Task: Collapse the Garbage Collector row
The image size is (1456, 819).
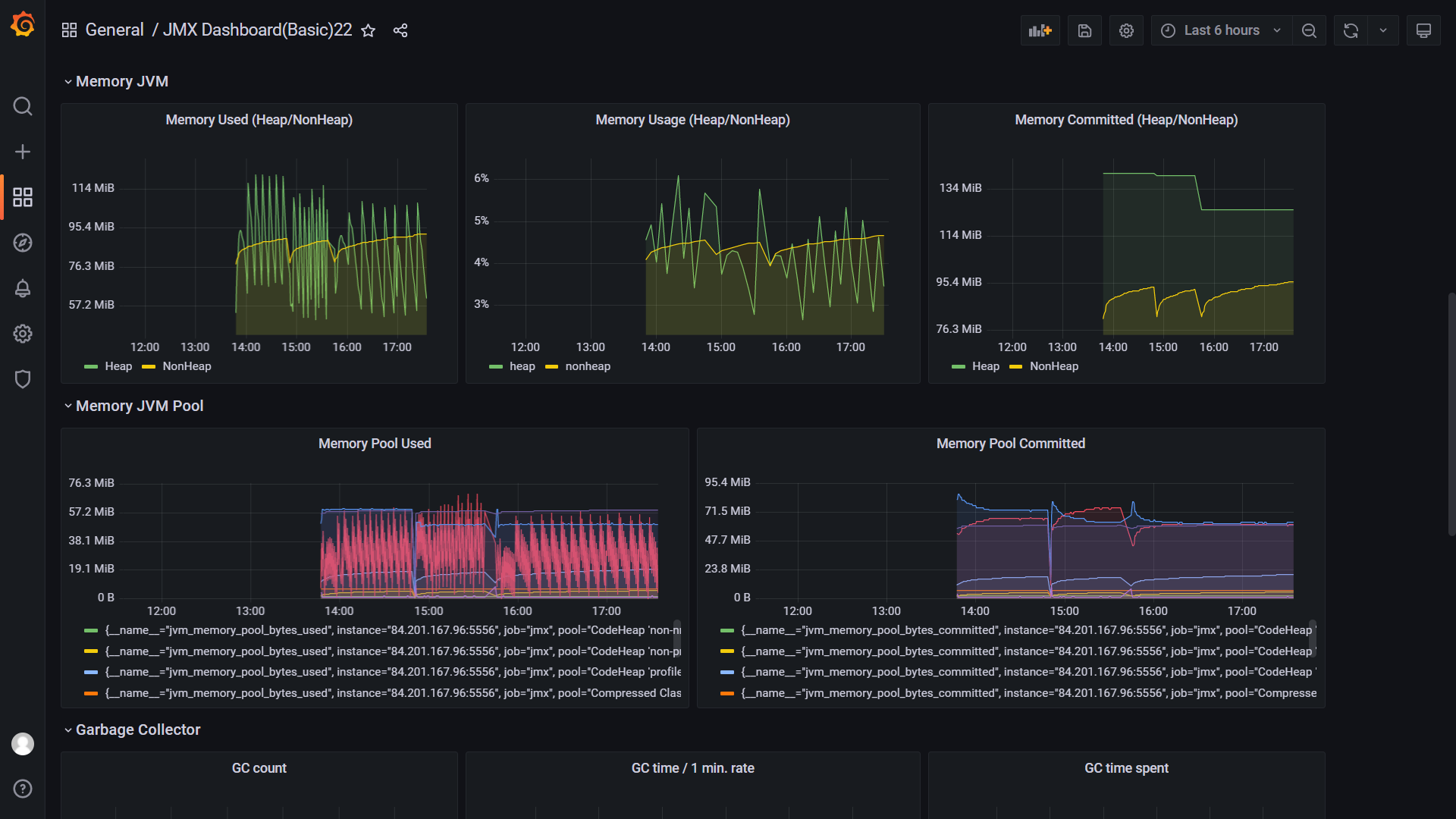Action: (x=138, y=730)
